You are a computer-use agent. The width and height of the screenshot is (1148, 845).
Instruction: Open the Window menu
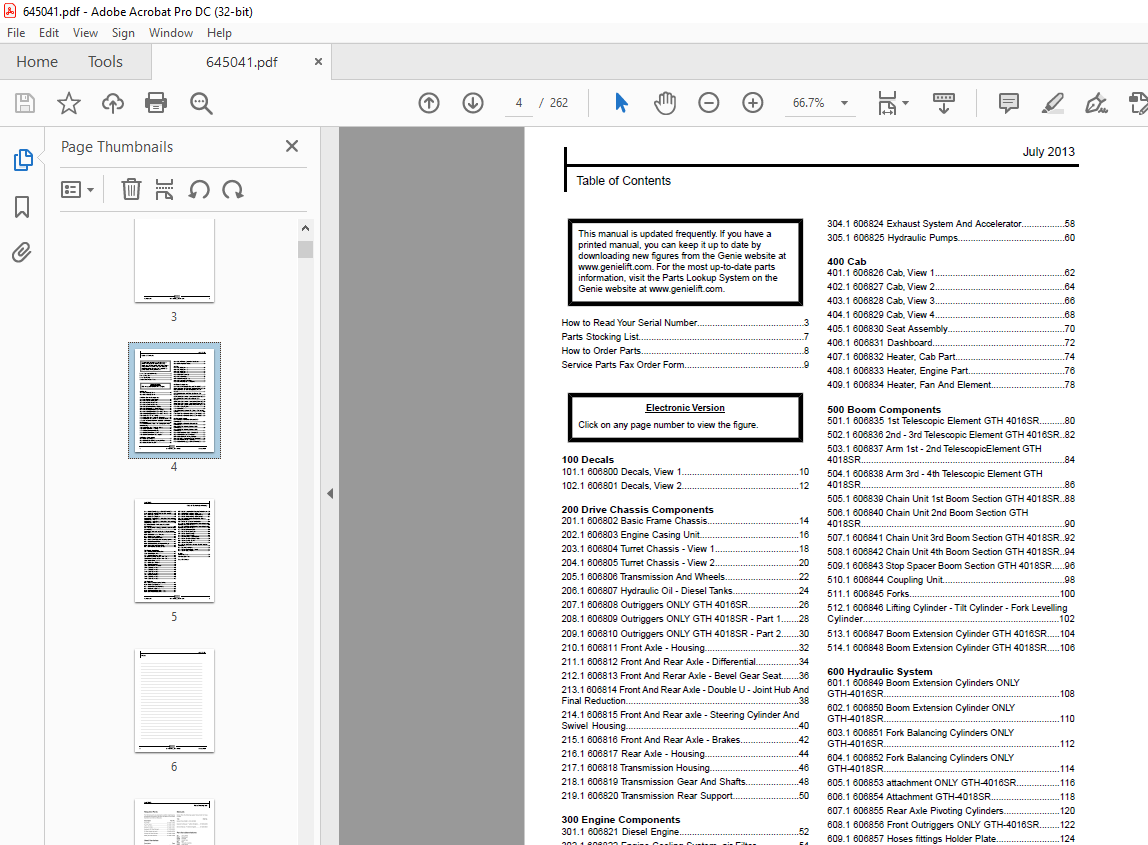(x=171, y=33)
